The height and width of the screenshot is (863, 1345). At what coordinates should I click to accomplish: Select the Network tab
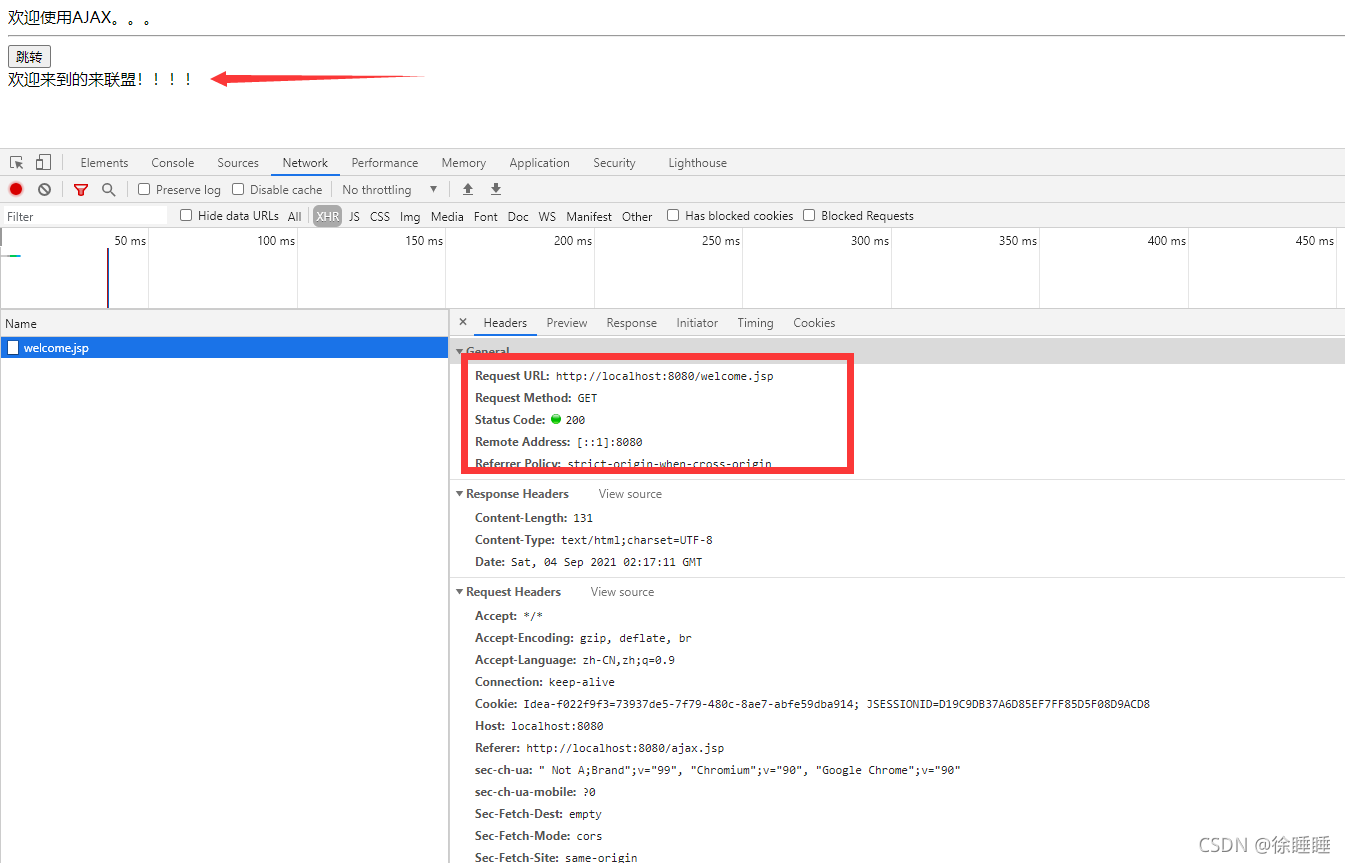[x=305, y=163]
